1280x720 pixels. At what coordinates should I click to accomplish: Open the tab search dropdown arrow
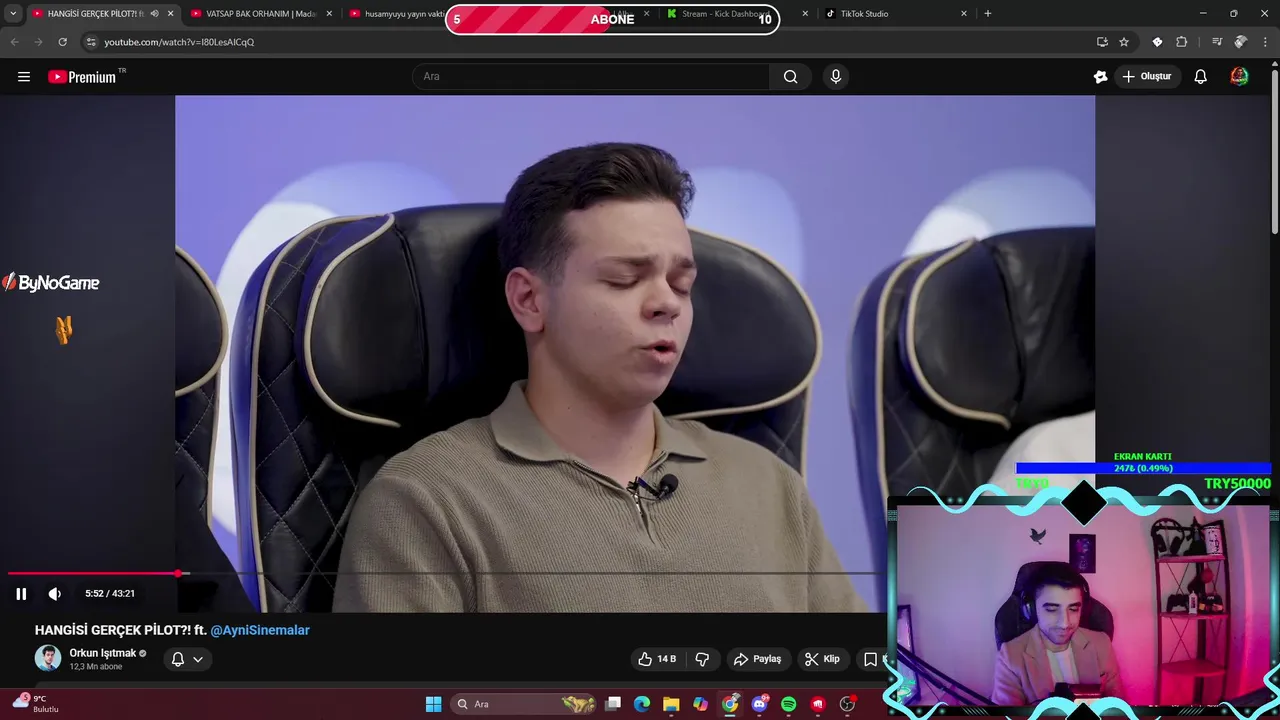coord(13,14)
